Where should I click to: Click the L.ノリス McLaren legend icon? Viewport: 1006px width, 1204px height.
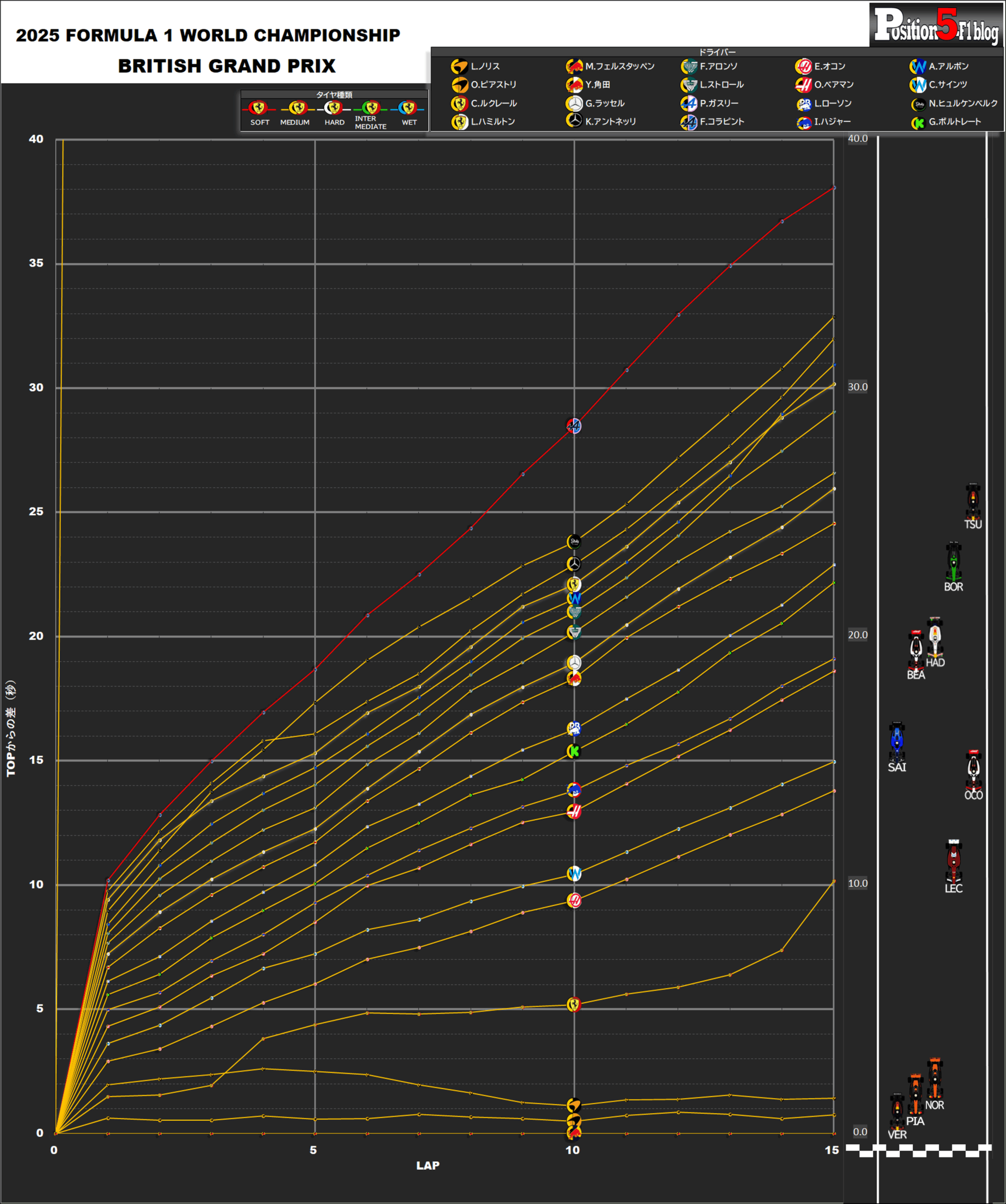(x=459, y=66)
